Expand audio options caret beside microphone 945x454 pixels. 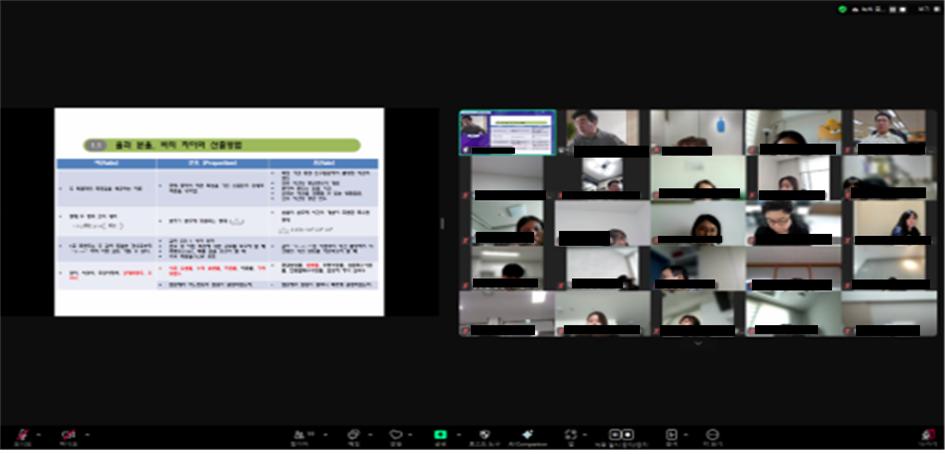click(x=39, y=434)
